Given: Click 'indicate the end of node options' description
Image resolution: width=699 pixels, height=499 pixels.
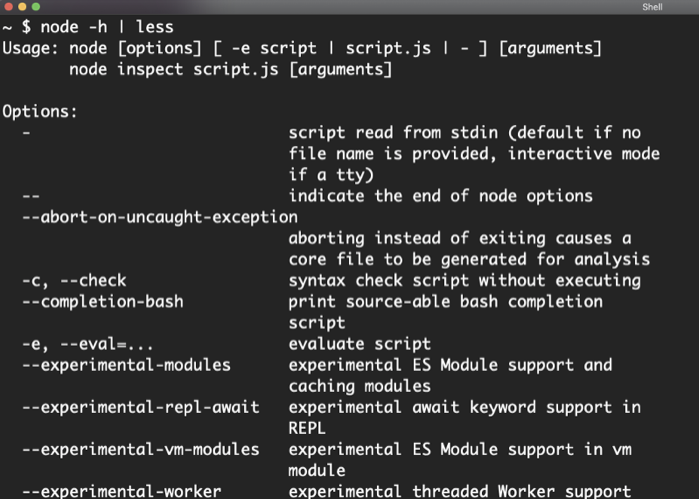Looking at the screenshot, I should 440,196.
